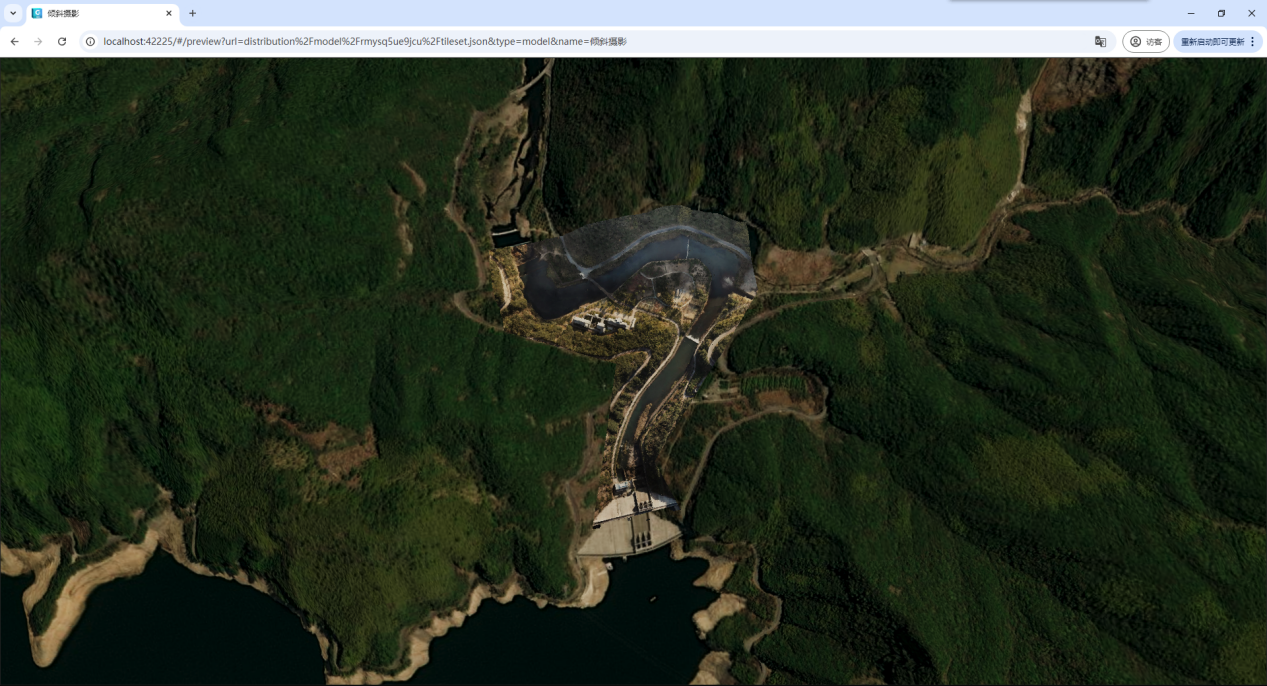The image size is (1267, 686).
Task: Close the 倾斜摄影 tab
Action: [169, 13]
